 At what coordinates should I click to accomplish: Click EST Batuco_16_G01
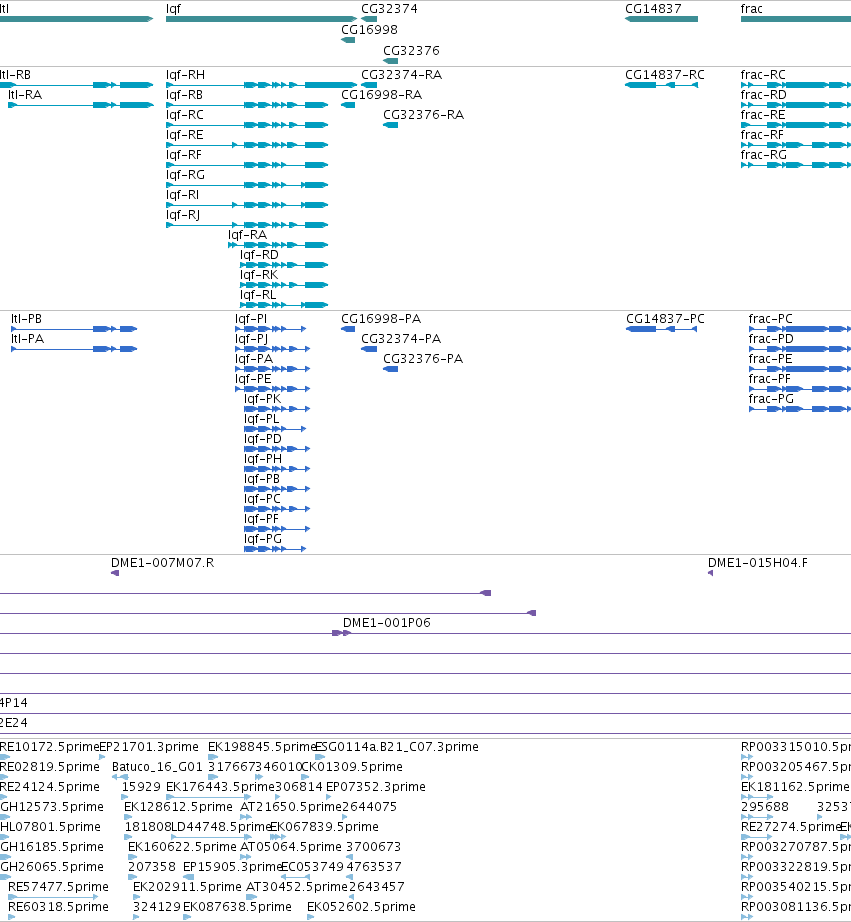click(x=157, y=767)
